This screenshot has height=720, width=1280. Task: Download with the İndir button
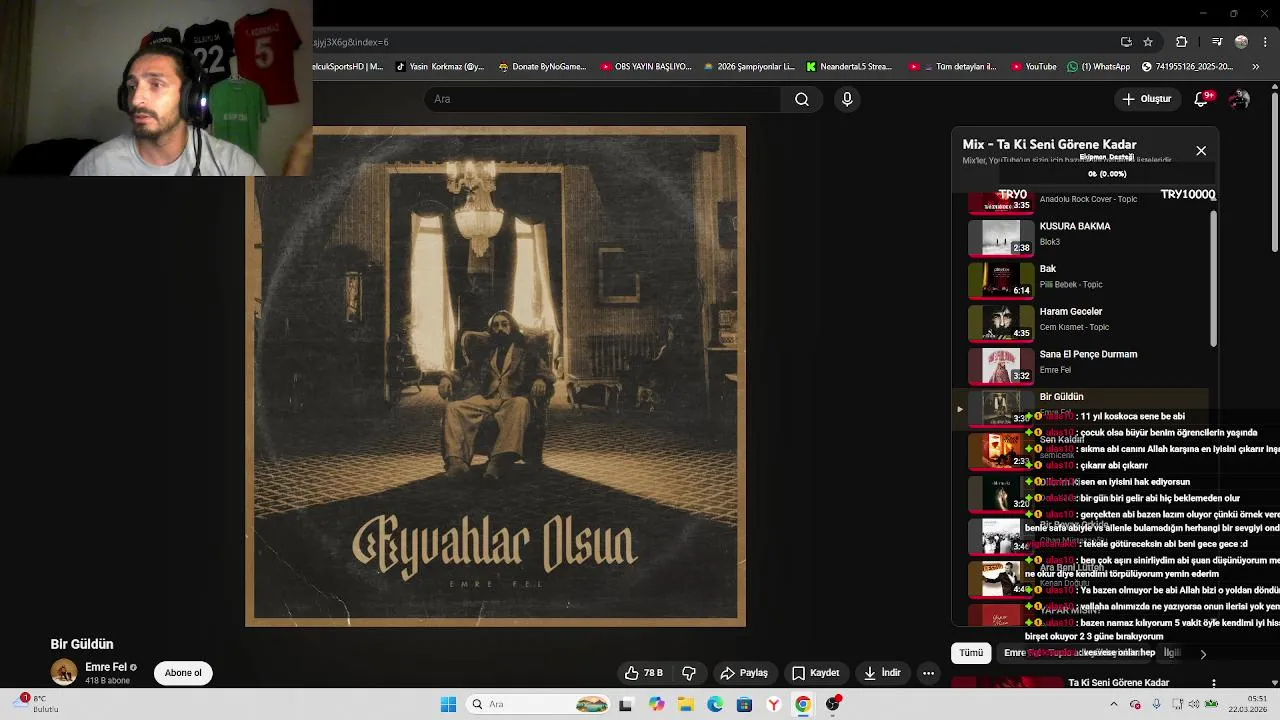click(x=883, y=673)
